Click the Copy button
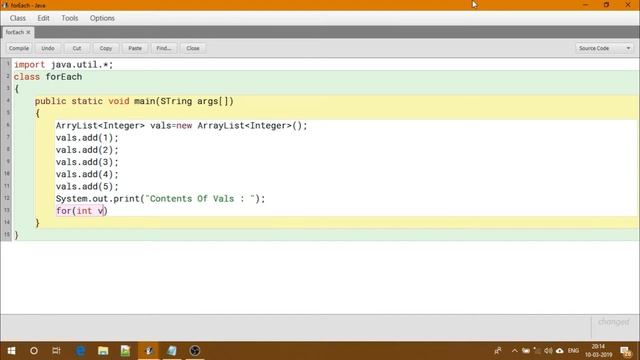640x360 pixels. click(x=106, y=48)
